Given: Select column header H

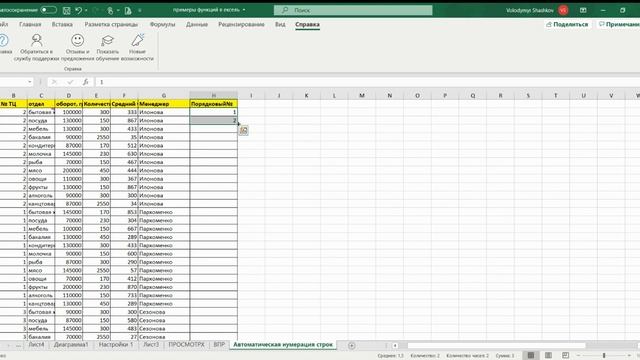Looking at the screenshot, I should click(213, 96).
